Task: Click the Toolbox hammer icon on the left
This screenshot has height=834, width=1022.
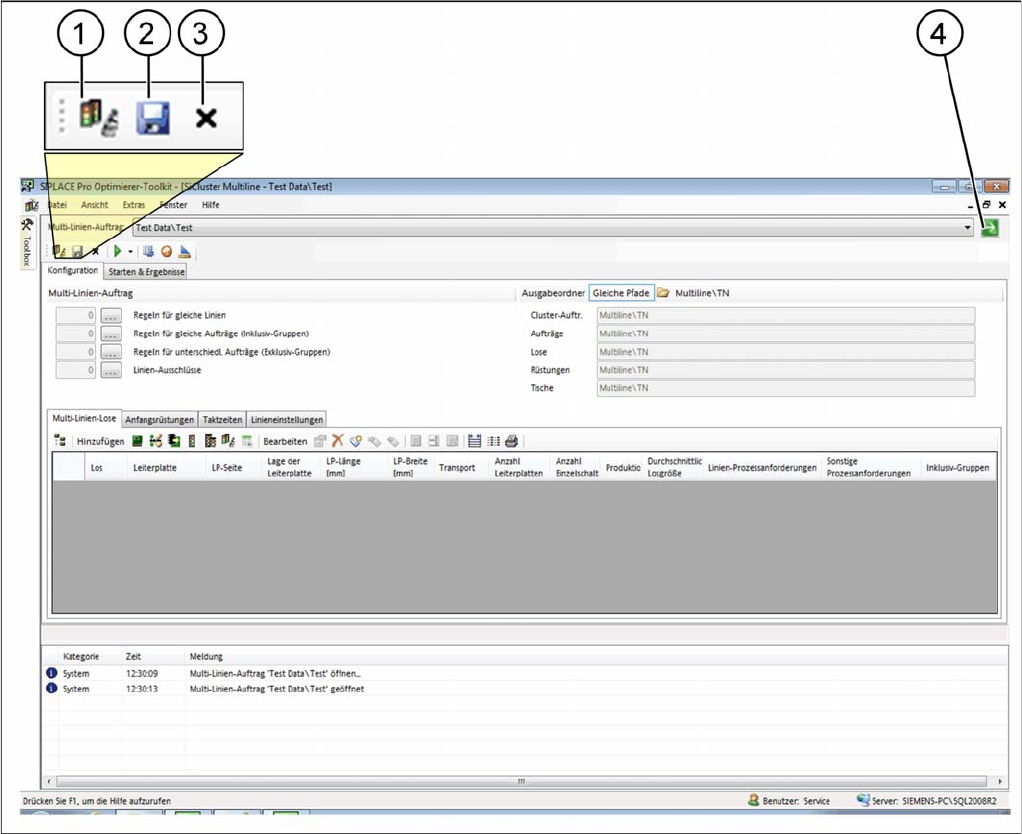Action: tap(27, 226)
